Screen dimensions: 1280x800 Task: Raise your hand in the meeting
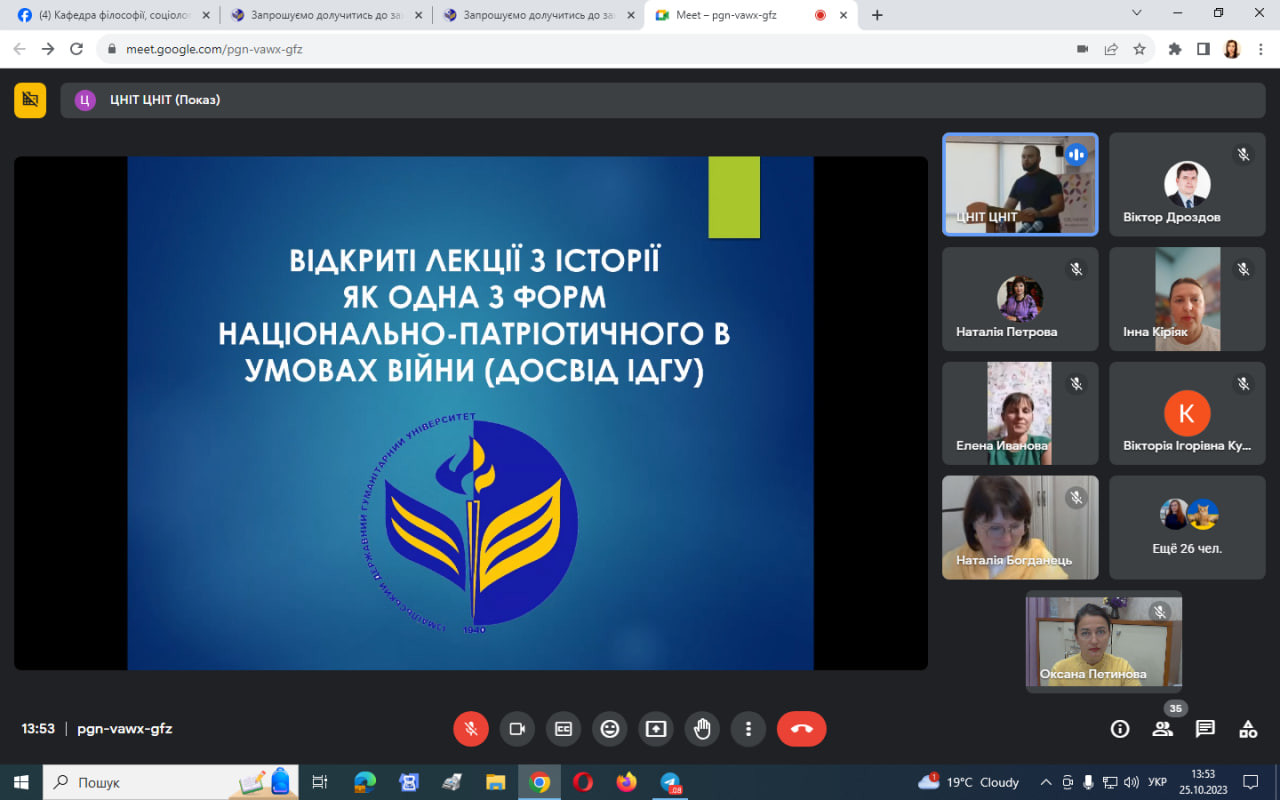click(702, 729)
